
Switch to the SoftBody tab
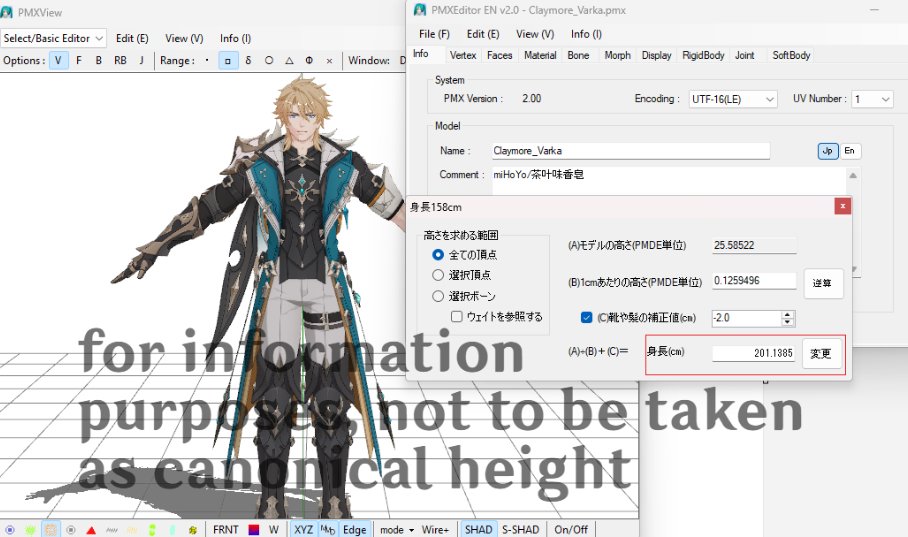coord(791,55)
